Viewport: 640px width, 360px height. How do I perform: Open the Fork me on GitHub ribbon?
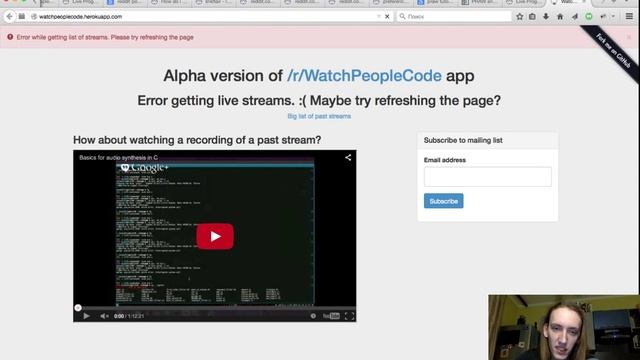pos(613,51)
